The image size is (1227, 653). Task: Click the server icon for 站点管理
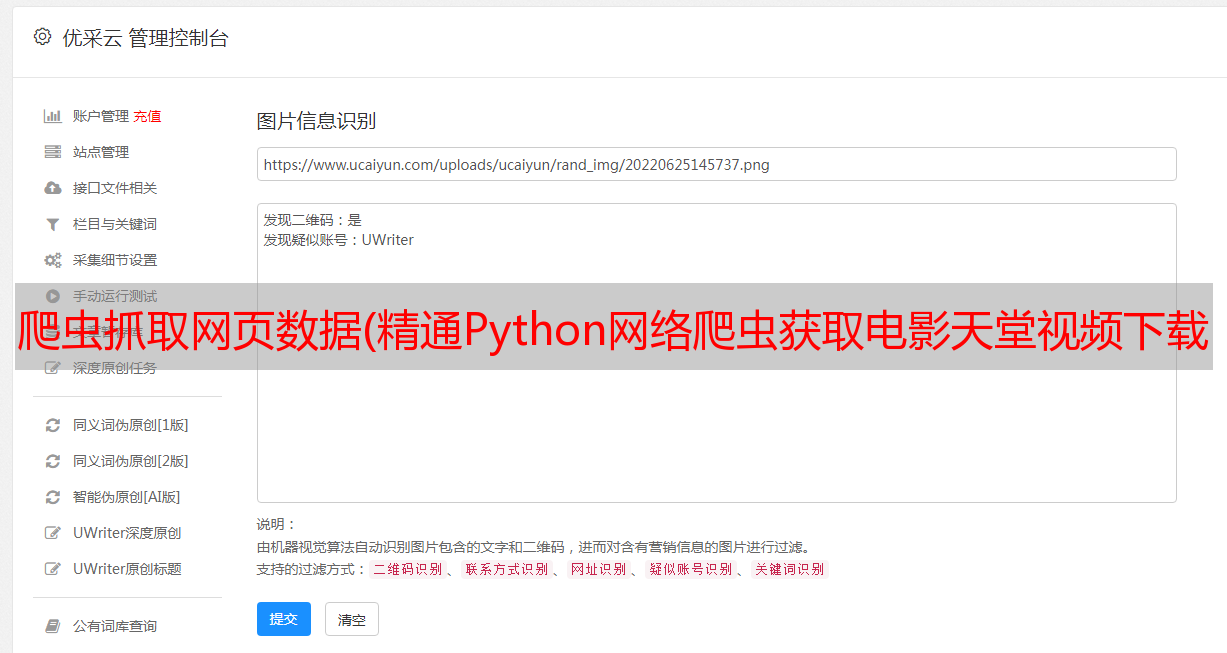pyautogui.click(x=53, y=152)
